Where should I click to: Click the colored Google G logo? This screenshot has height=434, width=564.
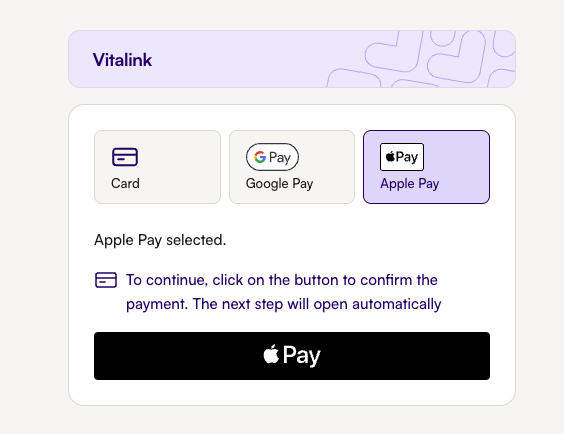tap(260, 157)
